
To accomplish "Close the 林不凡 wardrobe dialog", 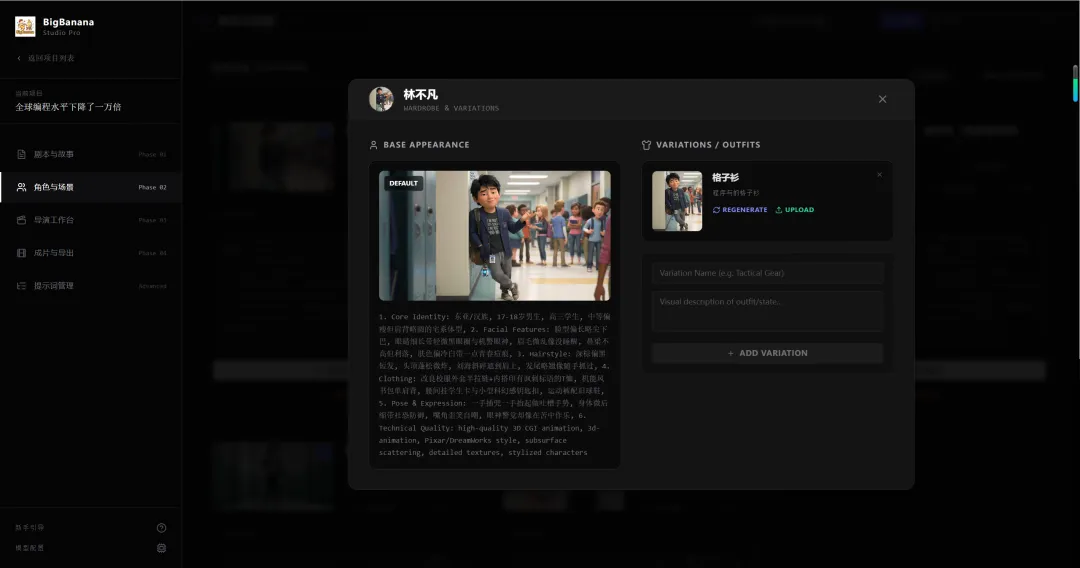I will point(882,99).
